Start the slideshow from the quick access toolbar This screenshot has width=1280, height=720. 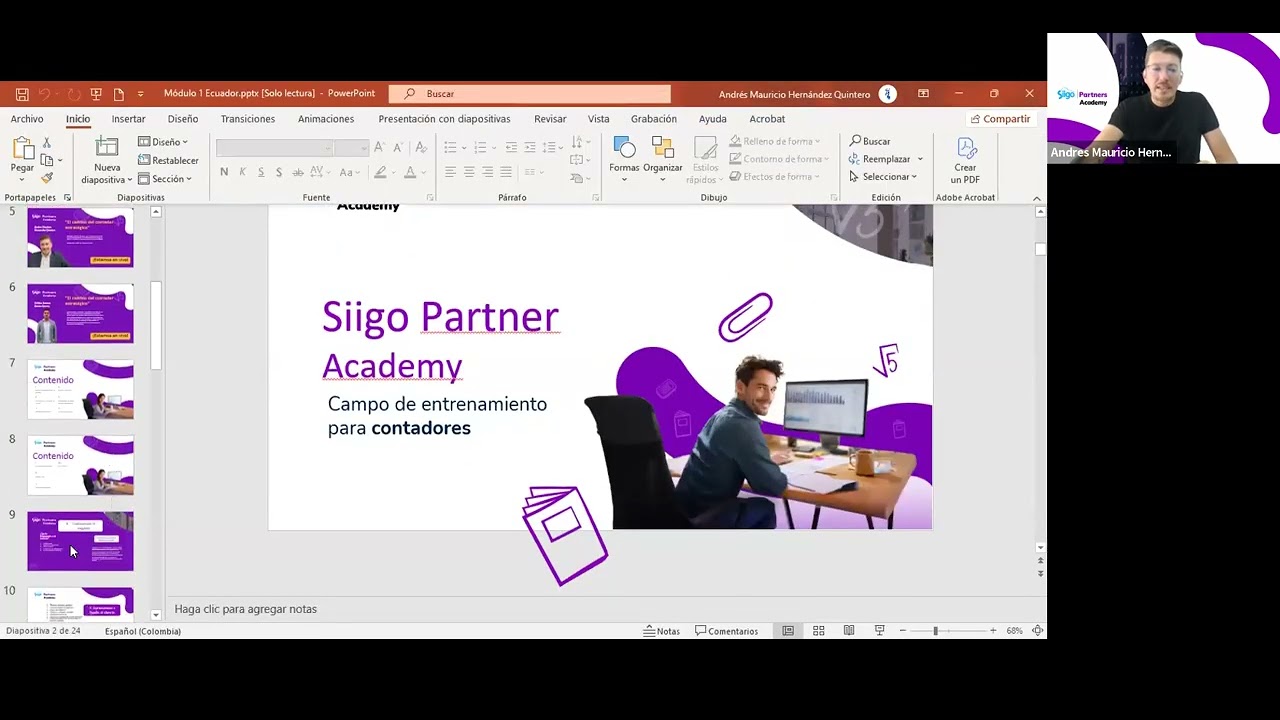pos(96,94)
